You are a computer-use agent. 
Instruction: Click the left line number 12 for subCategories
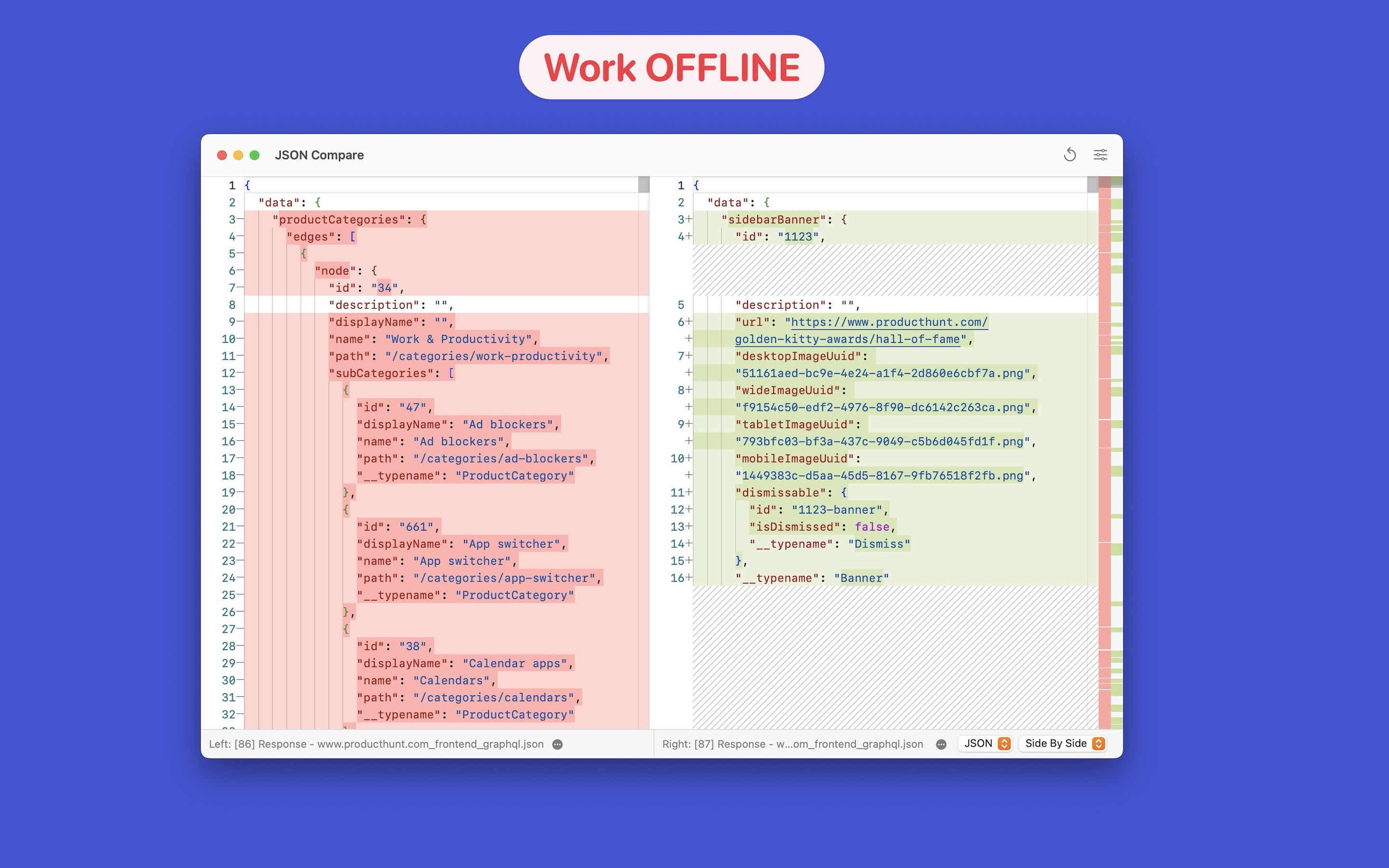228,373
